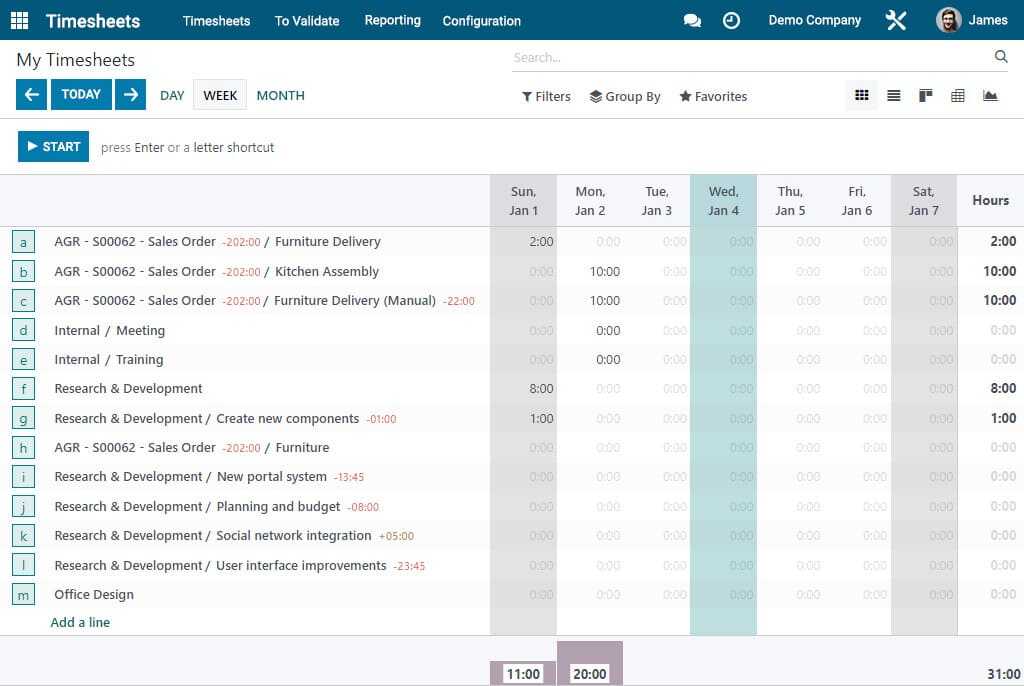Open the activities clock icon

[731, 20]
